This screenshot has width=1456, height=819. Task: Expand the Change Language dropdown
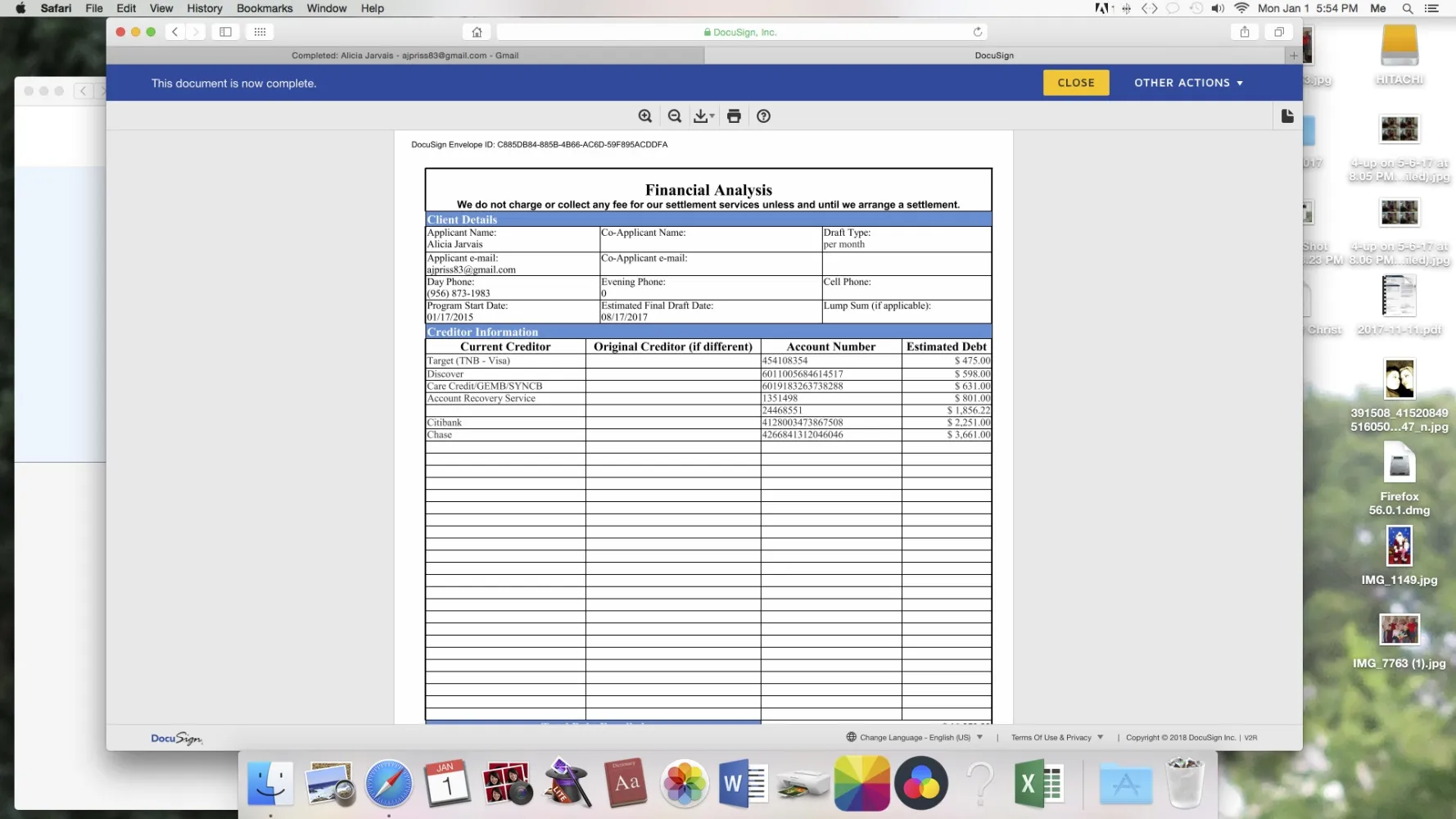(915, 737)
